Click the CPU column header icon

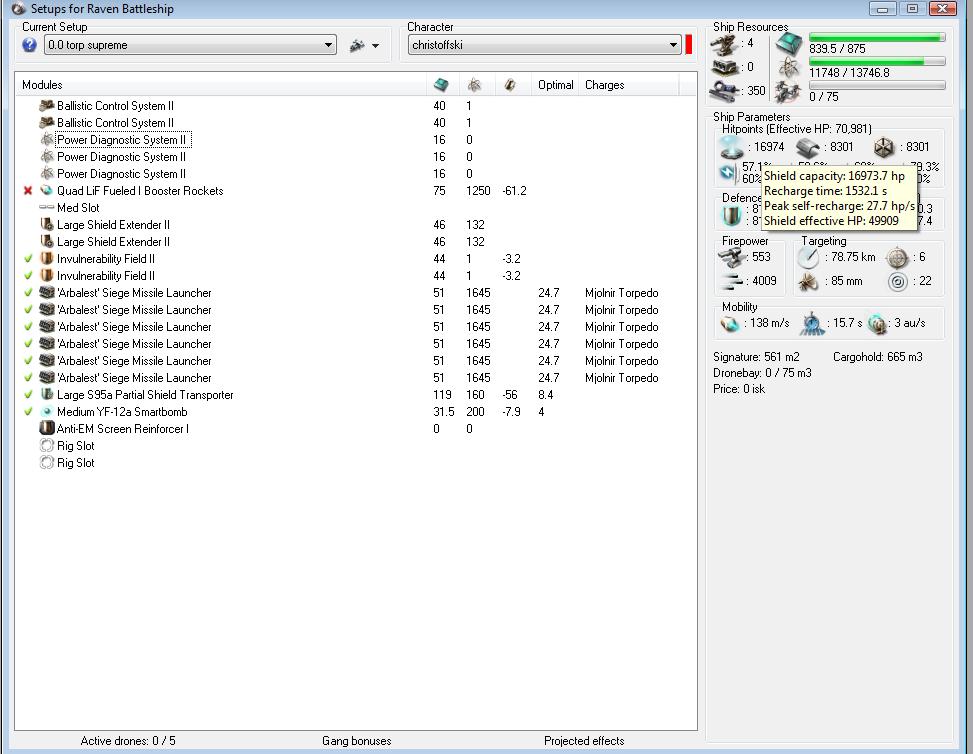441,85
